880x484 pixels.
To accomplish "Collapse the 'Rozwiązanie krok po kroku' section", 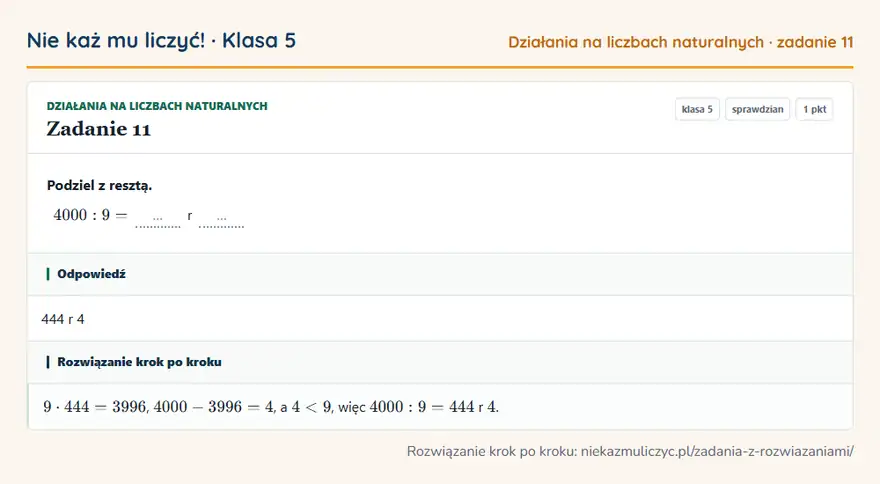I will 440,362.
